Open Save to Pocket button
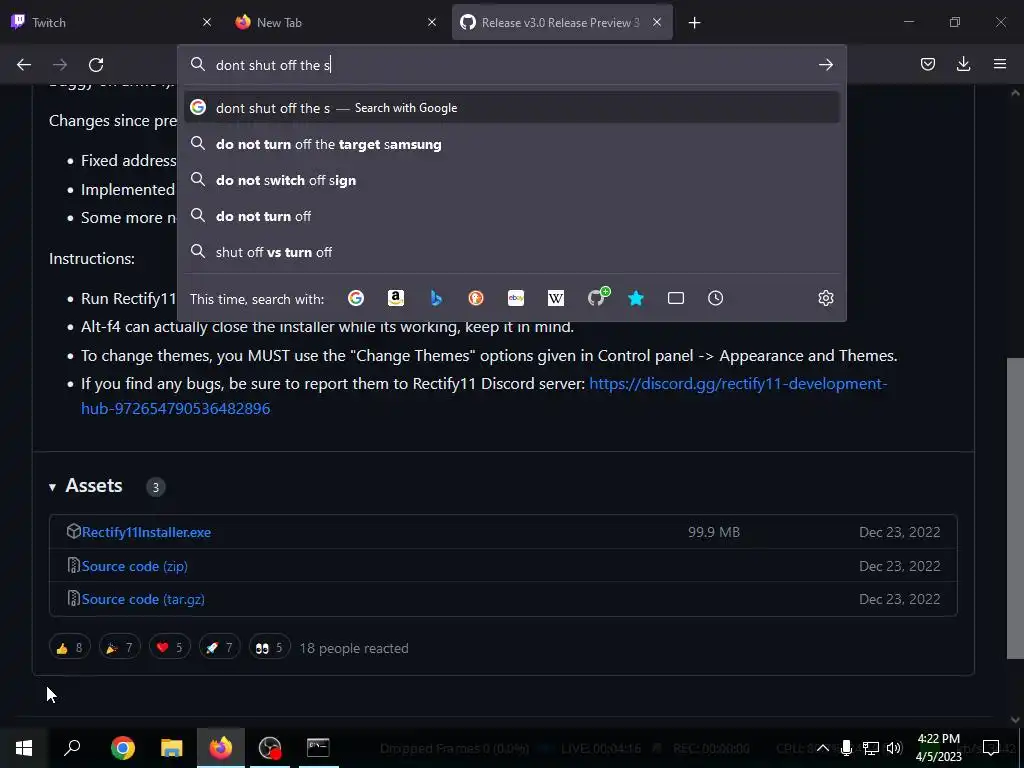Viewport: 1024px width, 768px height. click(927, 64)
